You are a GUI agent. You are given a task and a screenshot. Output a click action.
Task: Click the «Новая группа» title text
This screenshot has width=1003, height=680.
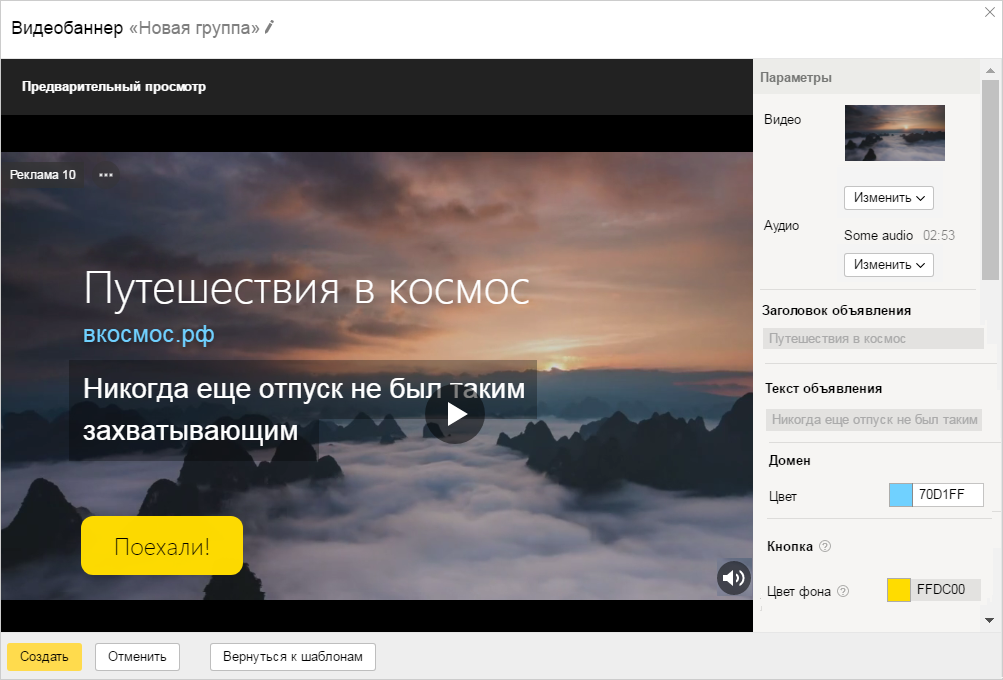tap(194, 28)
